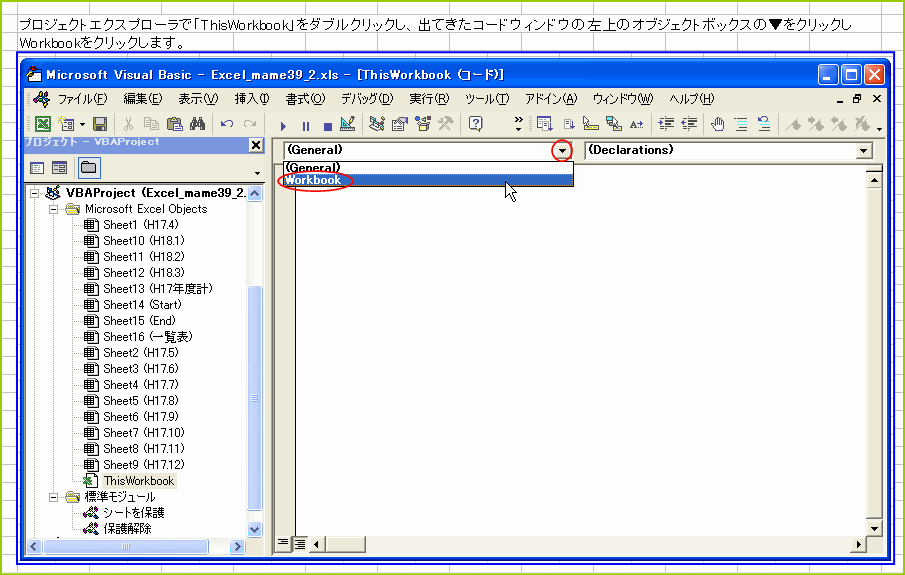This screenshot has height=575, width=905.
Task: Select the シートを保護 module
Action: tap(133, 513)
